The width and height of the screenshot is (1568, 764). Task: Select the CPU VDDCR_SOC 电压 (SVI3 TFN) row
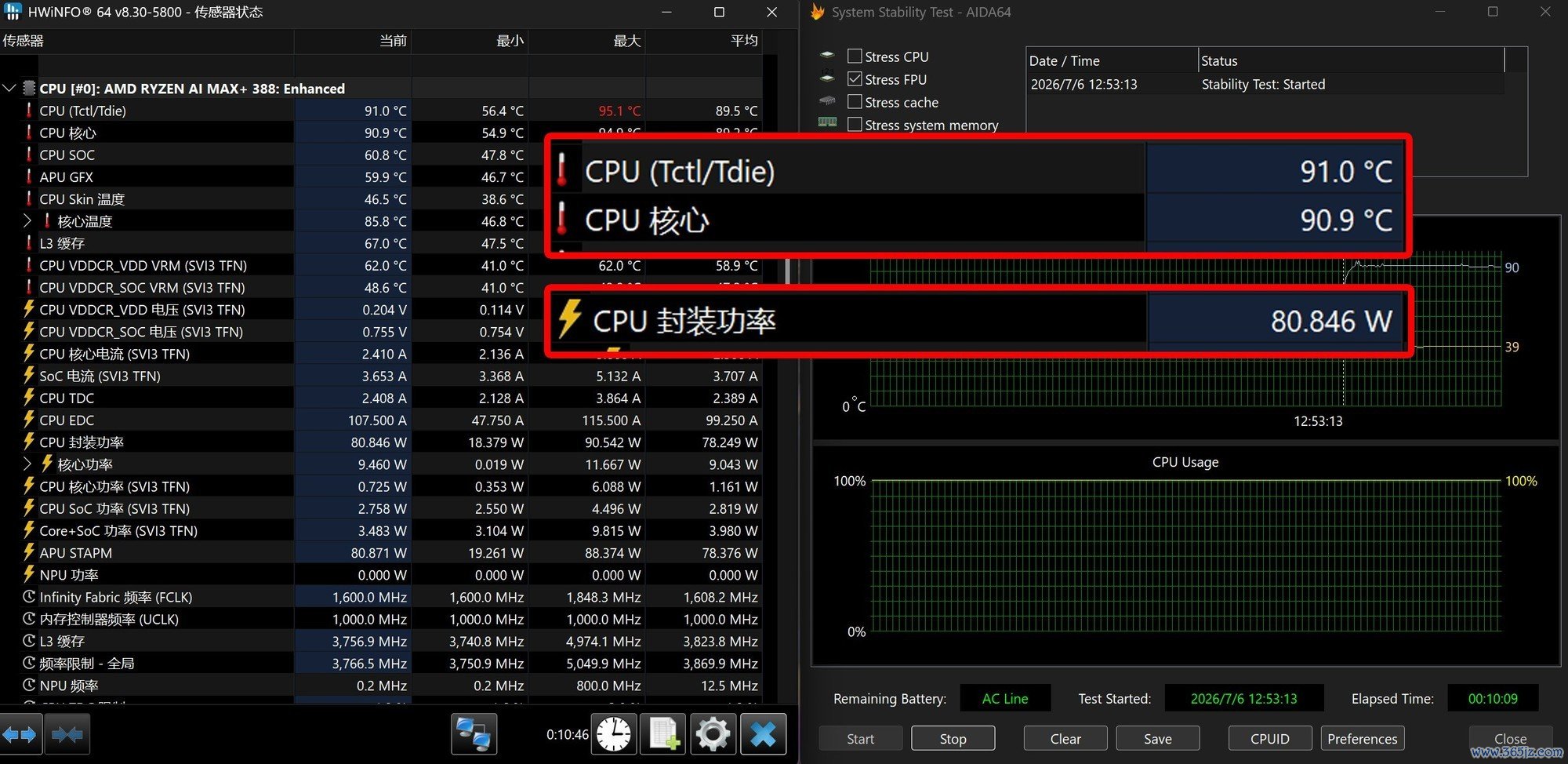pyautogui.click(x=380, y=331)
